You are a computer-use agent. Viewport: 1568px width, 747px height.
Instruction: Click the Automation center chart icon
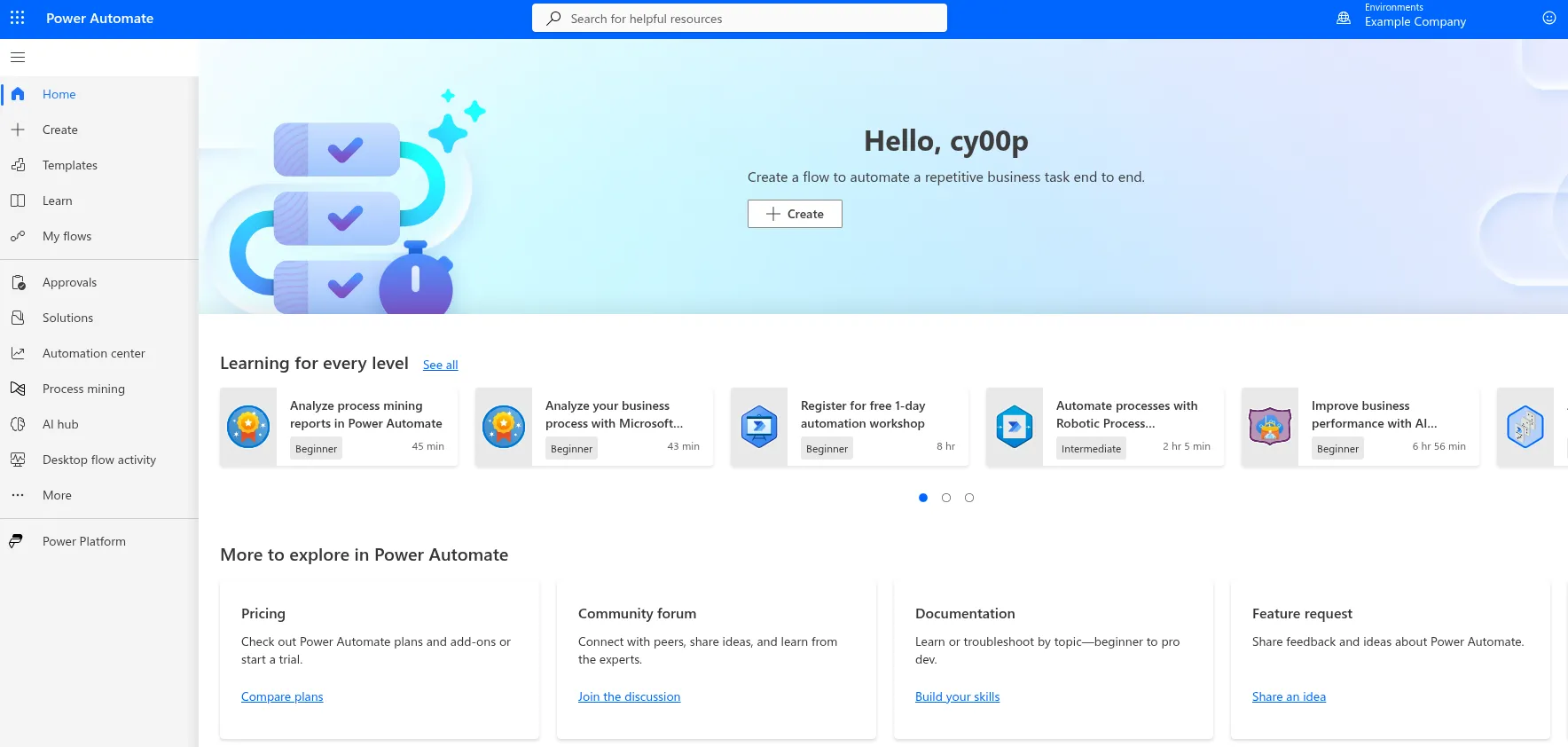click(18, 353)
